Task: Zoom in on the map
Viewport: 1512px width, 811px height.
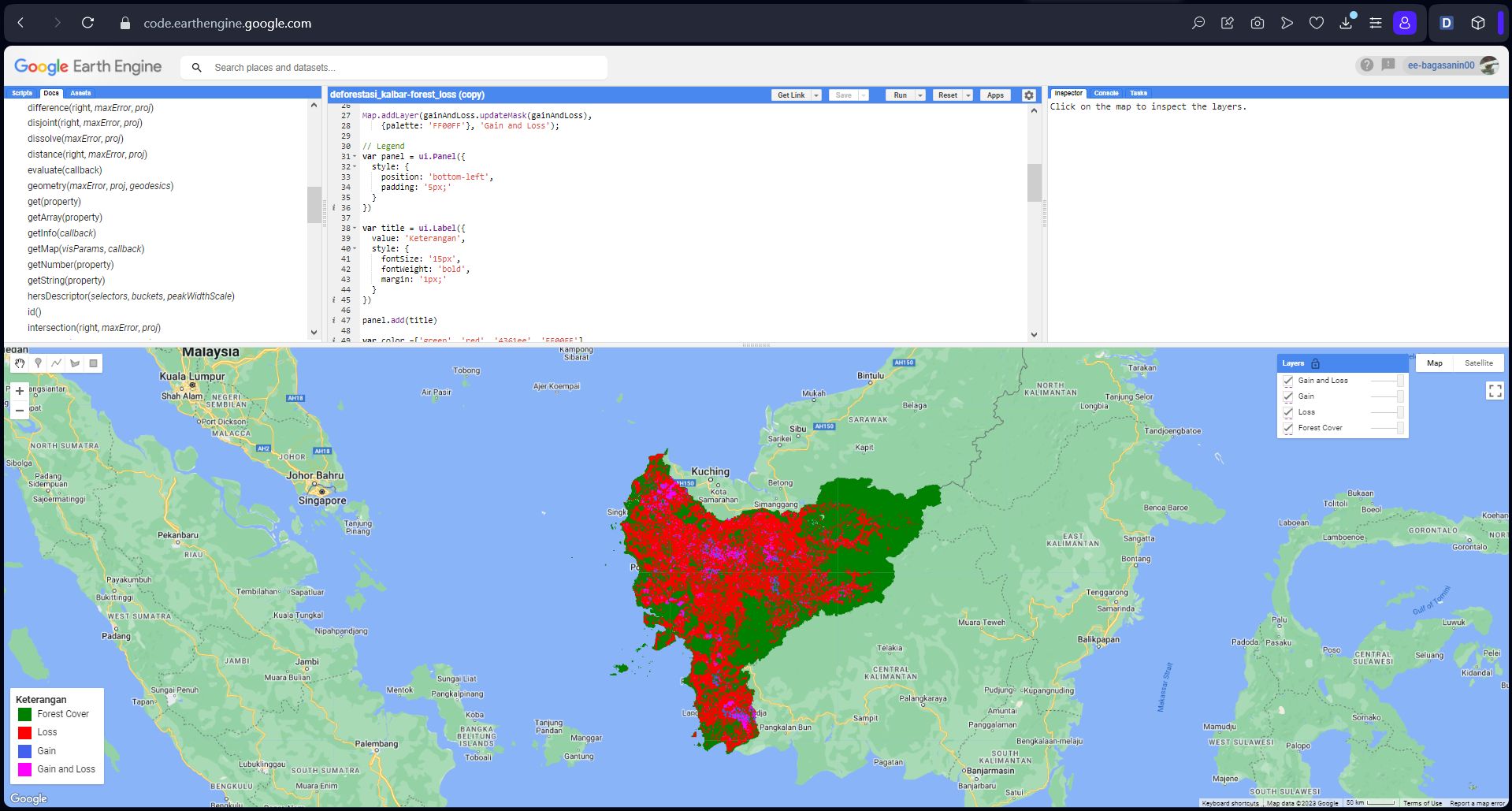Action: pos(20,391)
